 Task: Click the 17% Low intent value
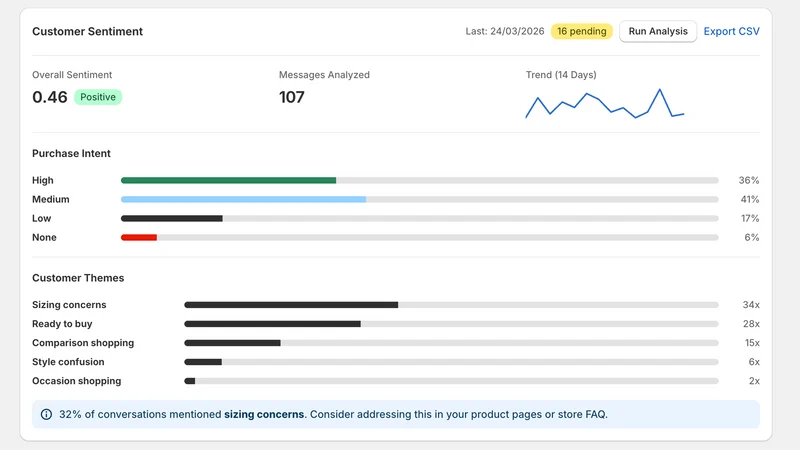coord(749,218)
